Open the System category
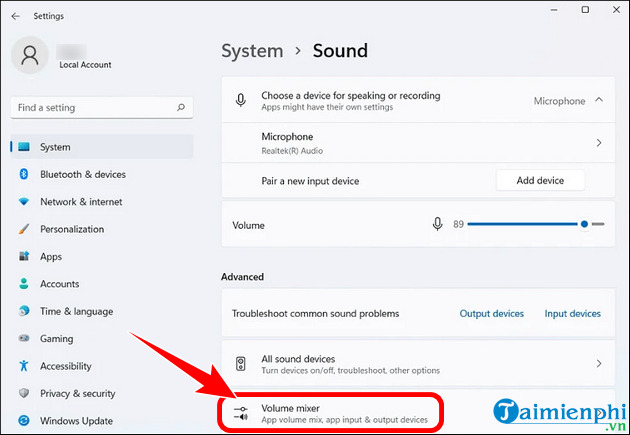Viewport: 630px width, 435px height. coord(102,147)
